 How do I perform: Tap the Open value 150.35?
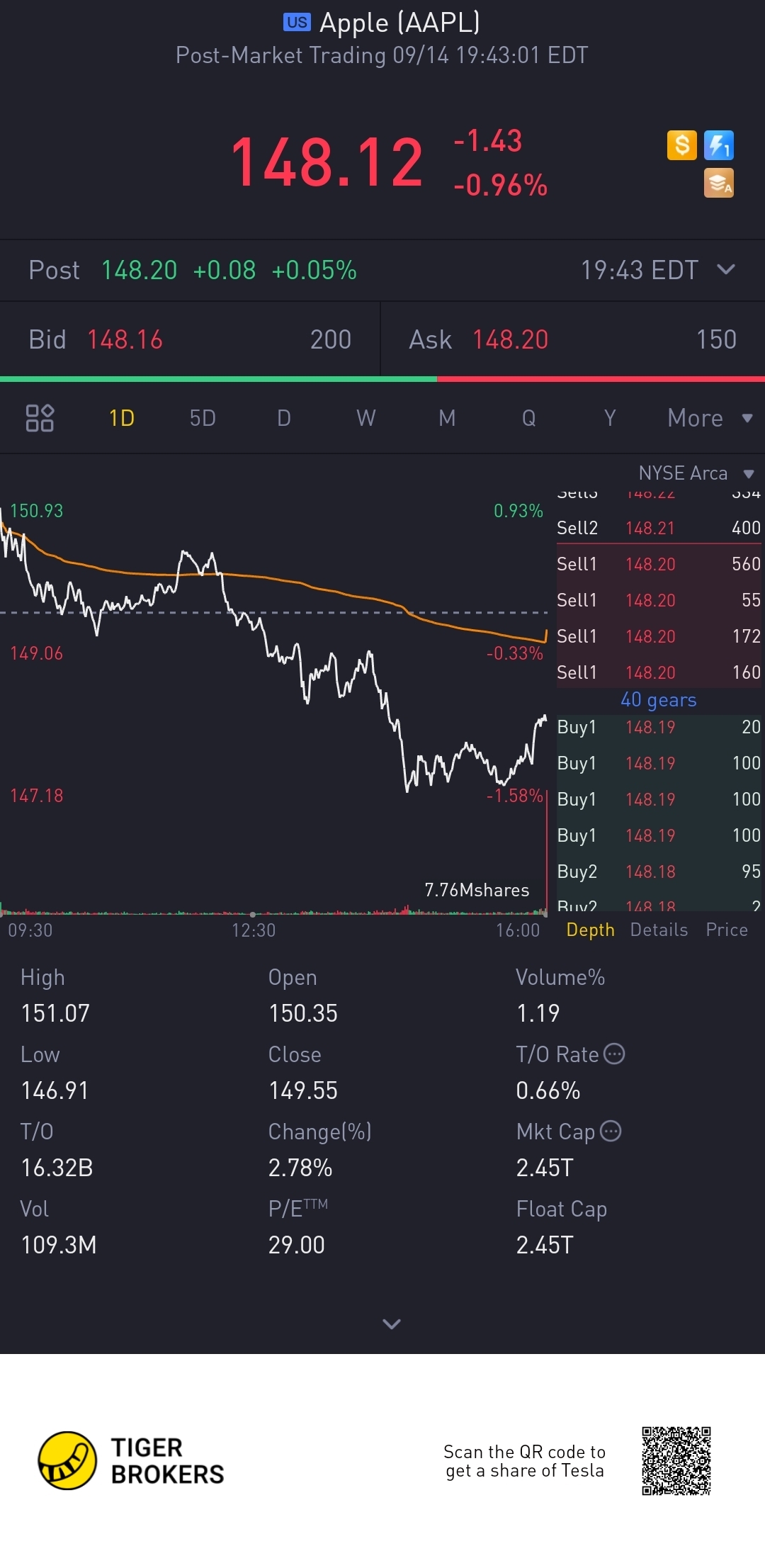pos(303,1013)
